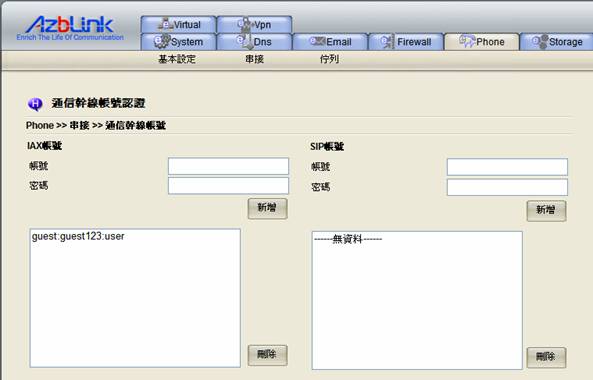
Task: Switch to the System tab
Action: pos(179,42)
